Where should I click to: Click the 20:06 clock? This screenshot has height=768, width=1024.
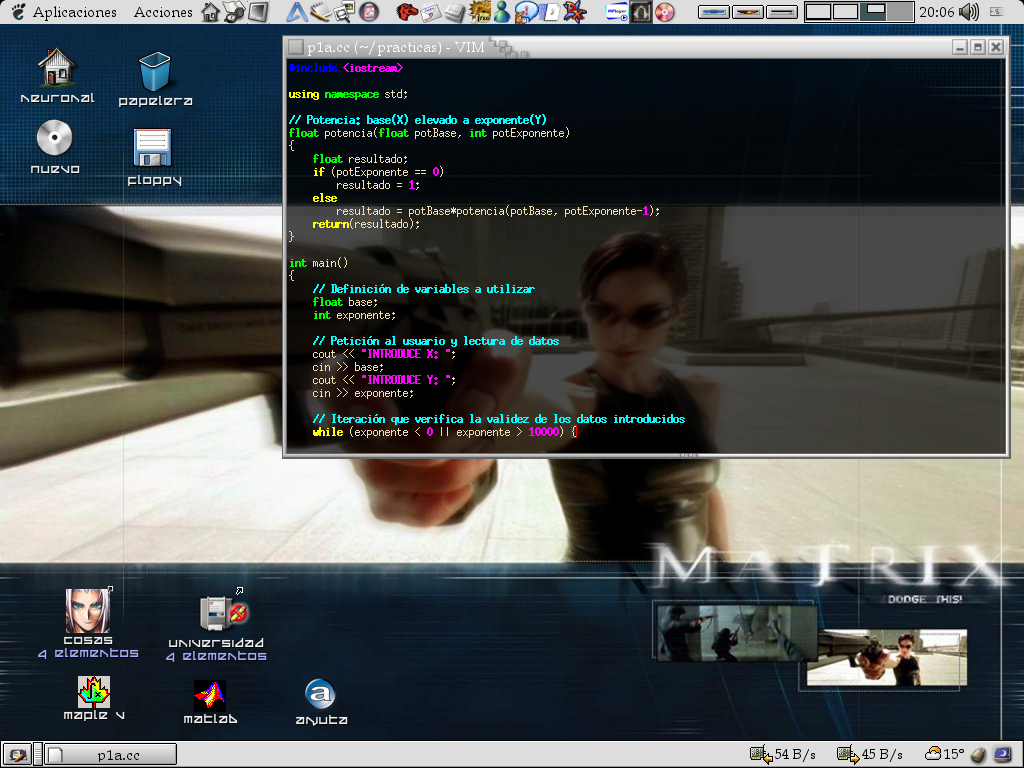[936, 12]
